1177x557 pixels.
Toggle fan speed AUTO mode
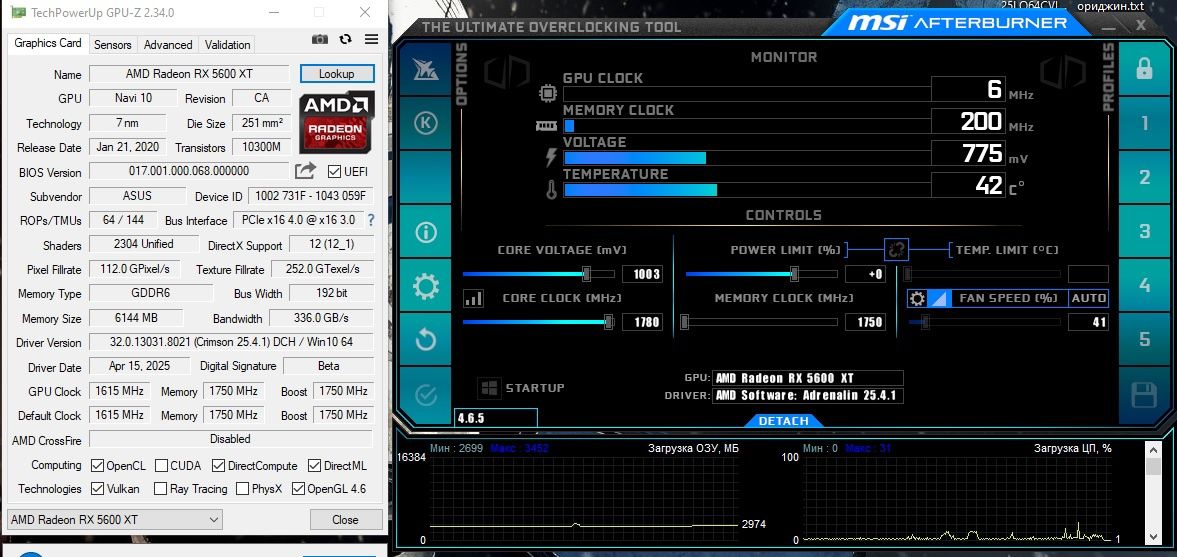[1088, 298]
